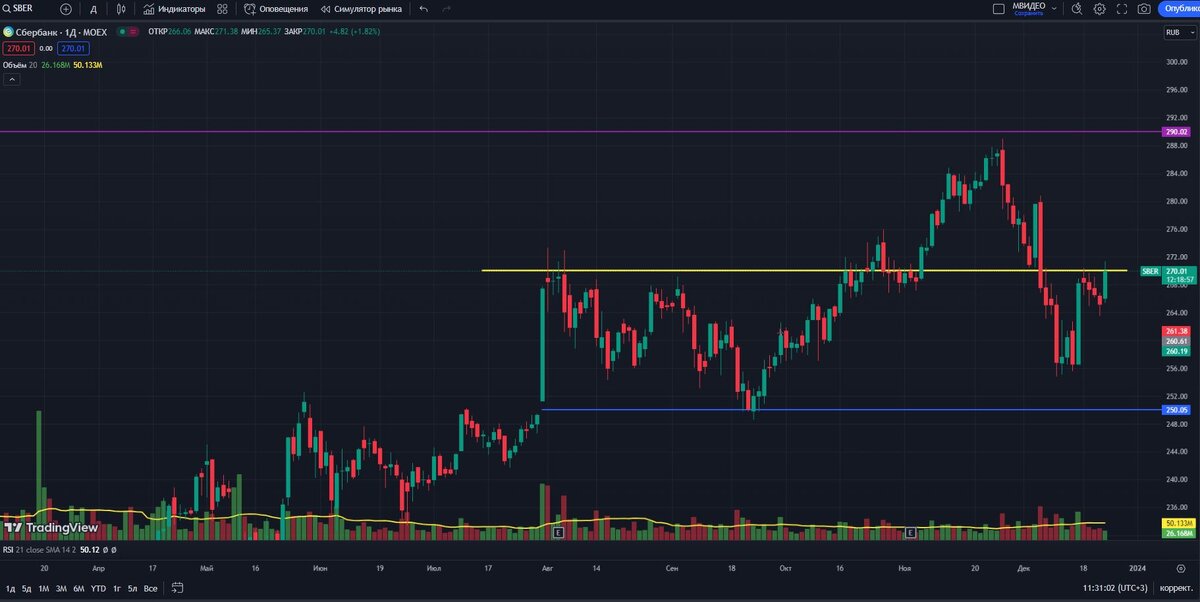Open the Индикаторы indicators menu
The image size is (1200, 602).
coord(174,9)
